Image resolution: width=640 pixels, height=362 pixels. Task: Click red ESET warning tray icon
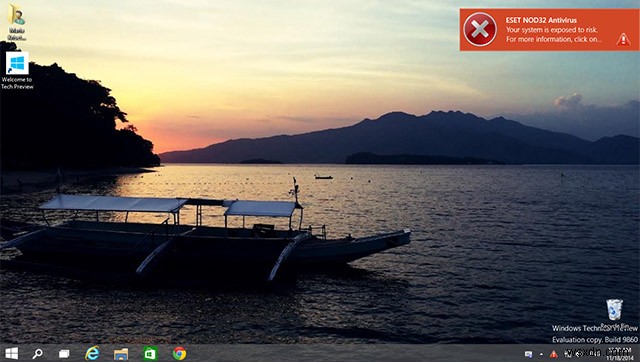pyautogui.click(x=553, y=354)
